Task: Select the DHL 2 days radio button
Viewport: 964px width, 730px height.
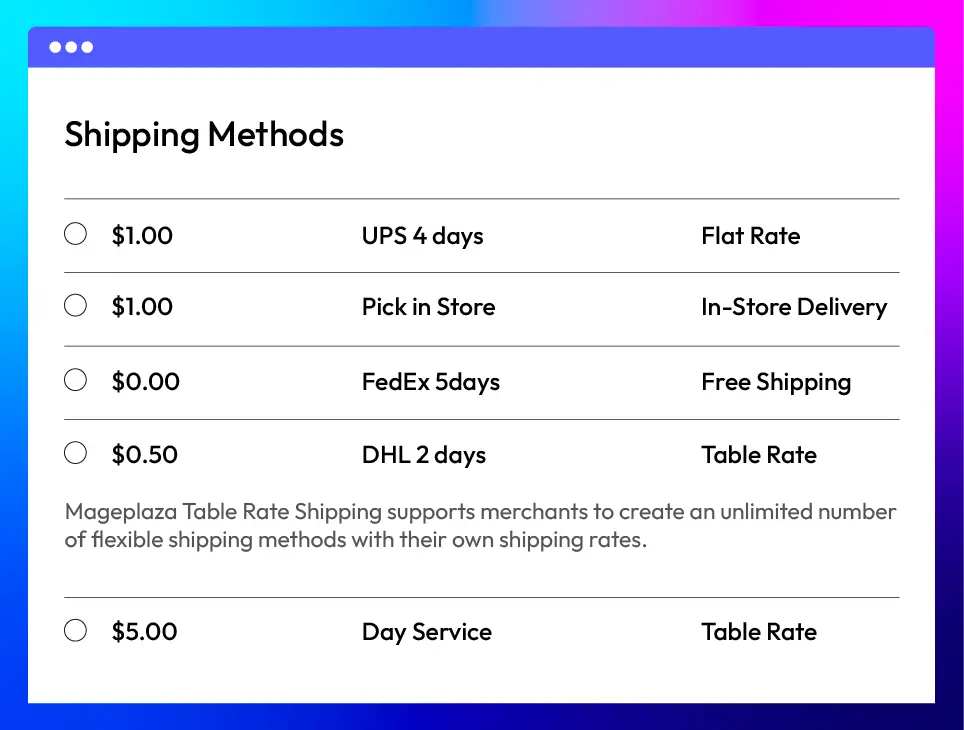Action: pos(76,453)
